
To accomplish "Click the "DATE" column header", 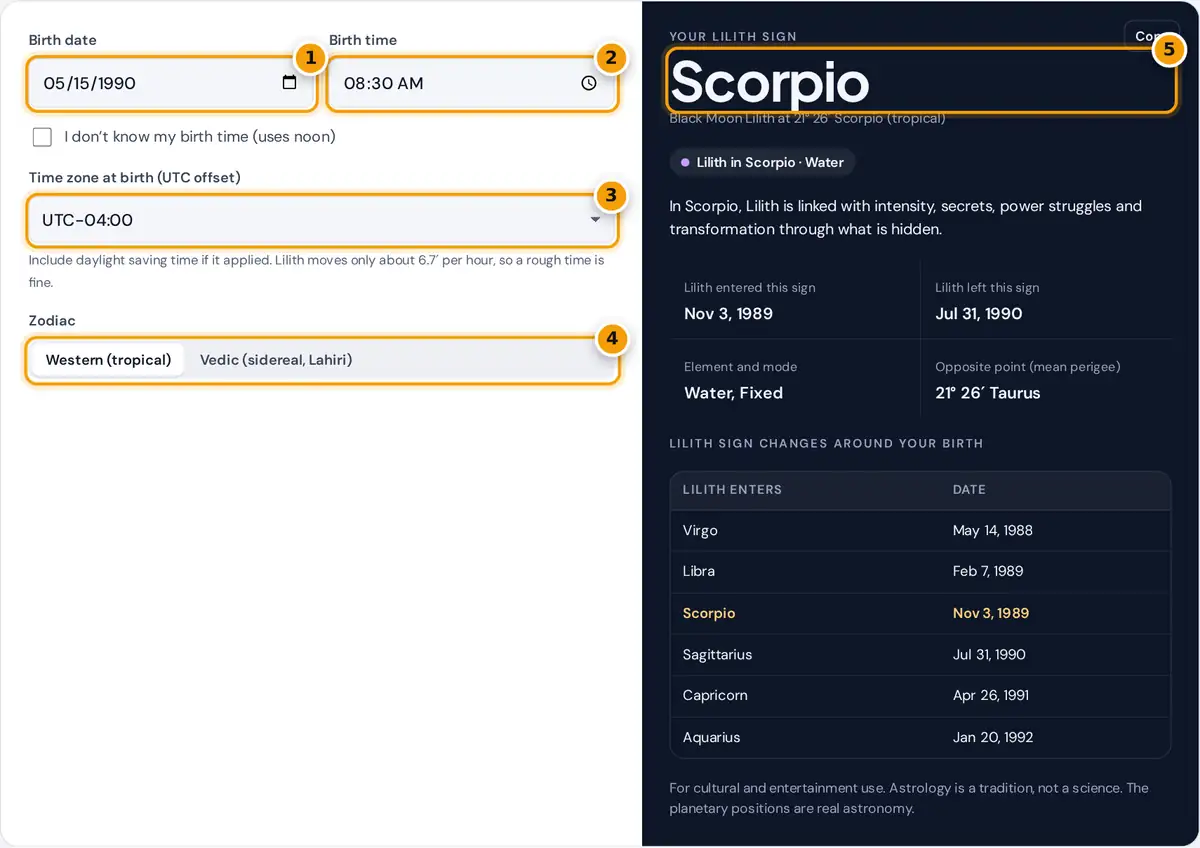I will 969,490.
